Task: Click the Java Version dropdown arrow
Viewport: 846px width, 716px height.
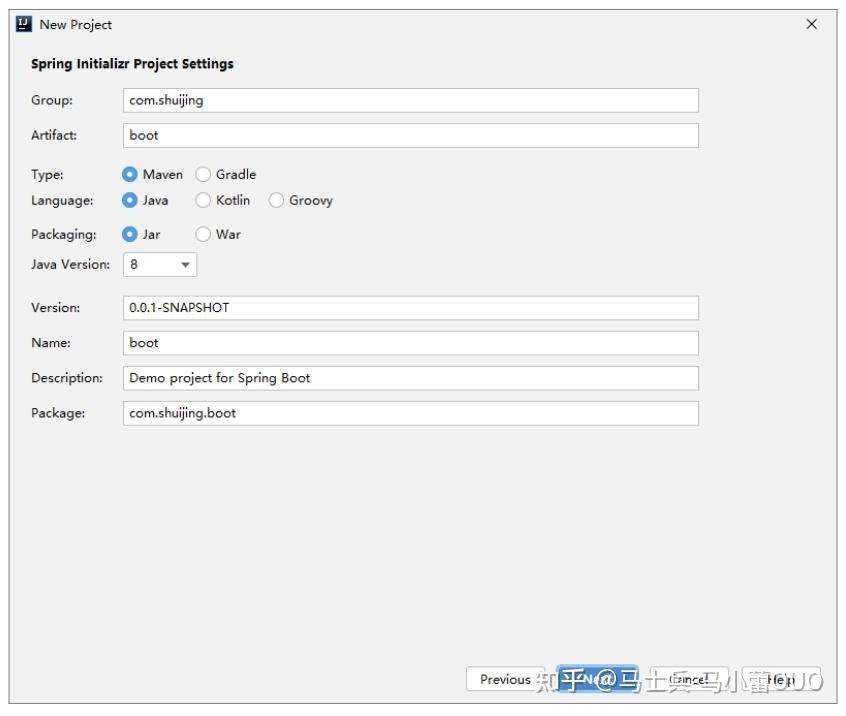Action: [x=185, y=265]
